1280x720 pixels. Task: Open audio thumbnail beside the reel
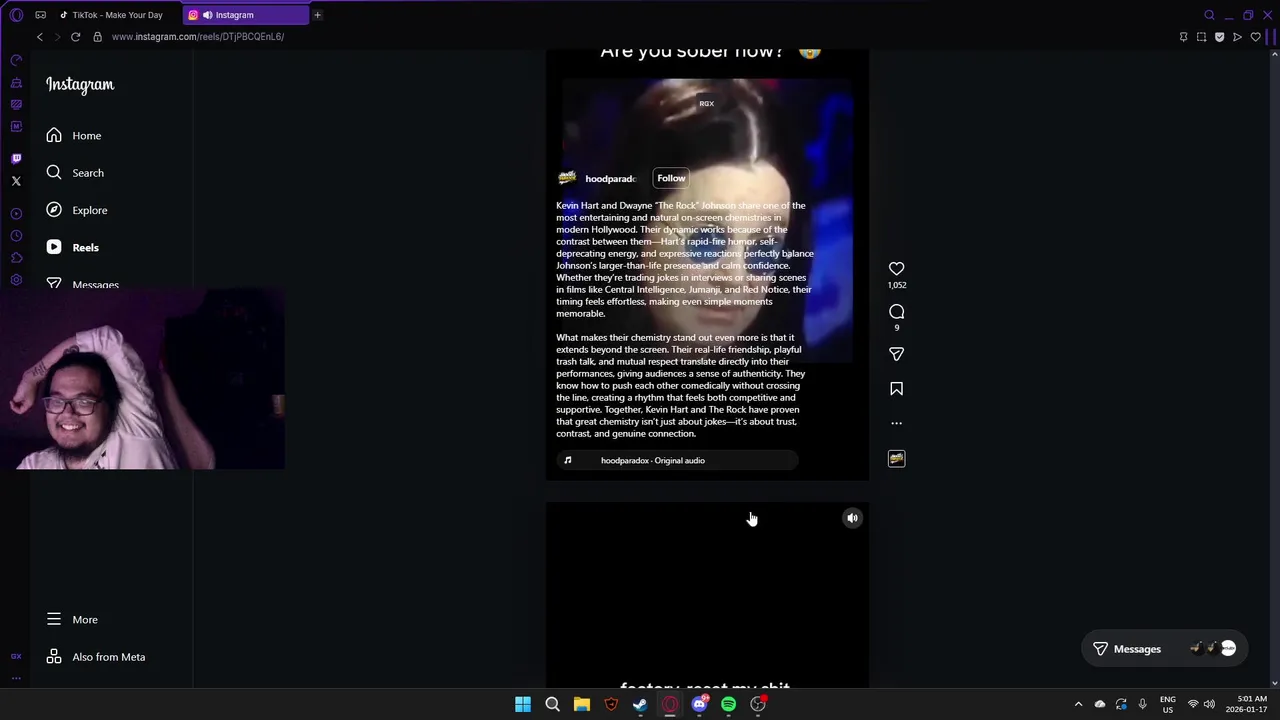(896, 459)
